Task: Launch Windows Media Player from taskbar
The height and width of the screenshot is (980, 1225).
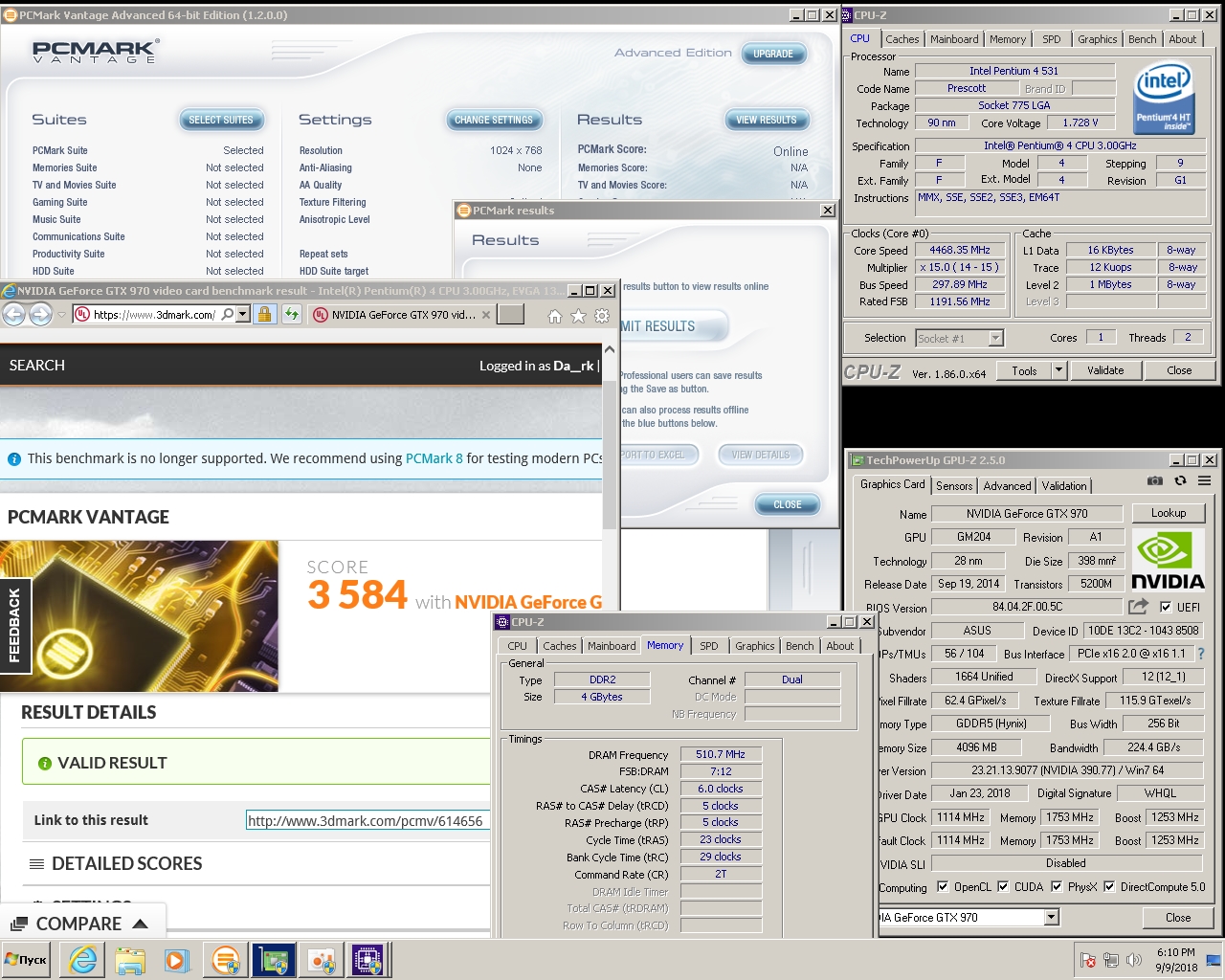Action: pyautogui.click(x=177, y=960)
